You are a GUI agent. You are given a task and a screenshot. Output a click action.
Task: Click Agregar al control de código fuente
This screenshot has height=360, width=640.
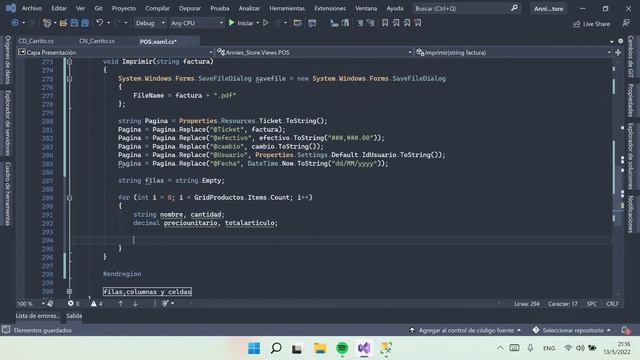(x=465, y=330)
